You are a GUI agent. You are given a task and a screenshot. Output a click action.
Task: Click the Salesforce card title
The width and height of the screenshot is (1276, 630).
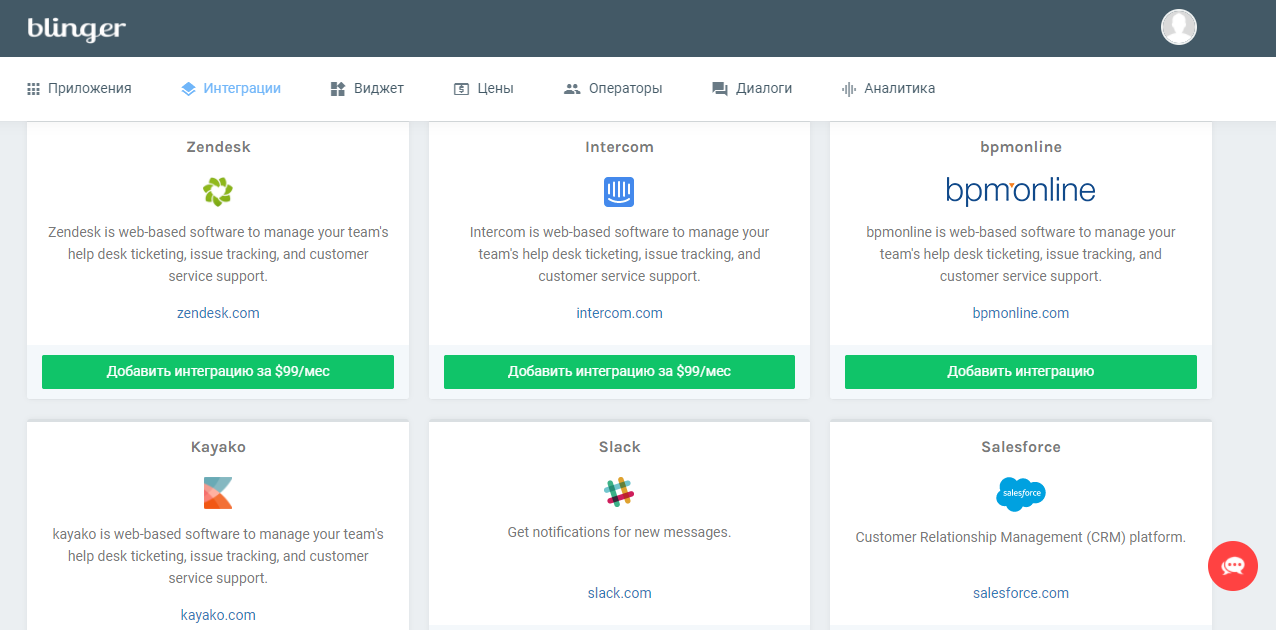coord(1021,447)
